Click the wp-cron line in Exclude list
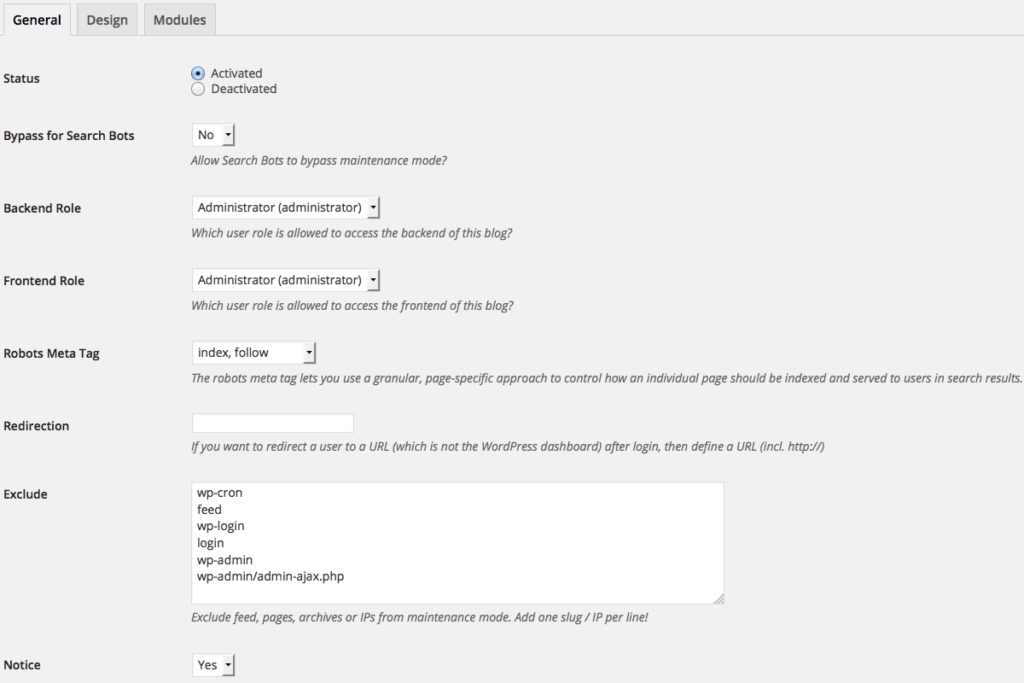1024x683 pixels. [220, 493]
